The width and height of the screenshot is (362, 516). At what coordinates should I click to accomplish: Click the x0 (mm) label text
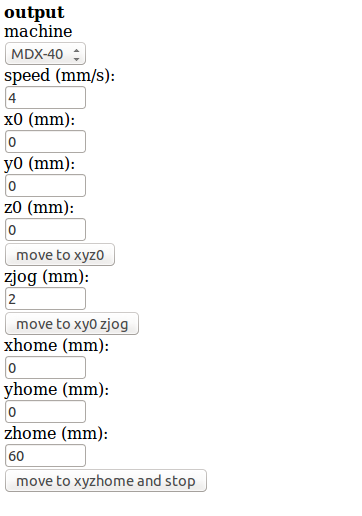[x=39, y=120]
